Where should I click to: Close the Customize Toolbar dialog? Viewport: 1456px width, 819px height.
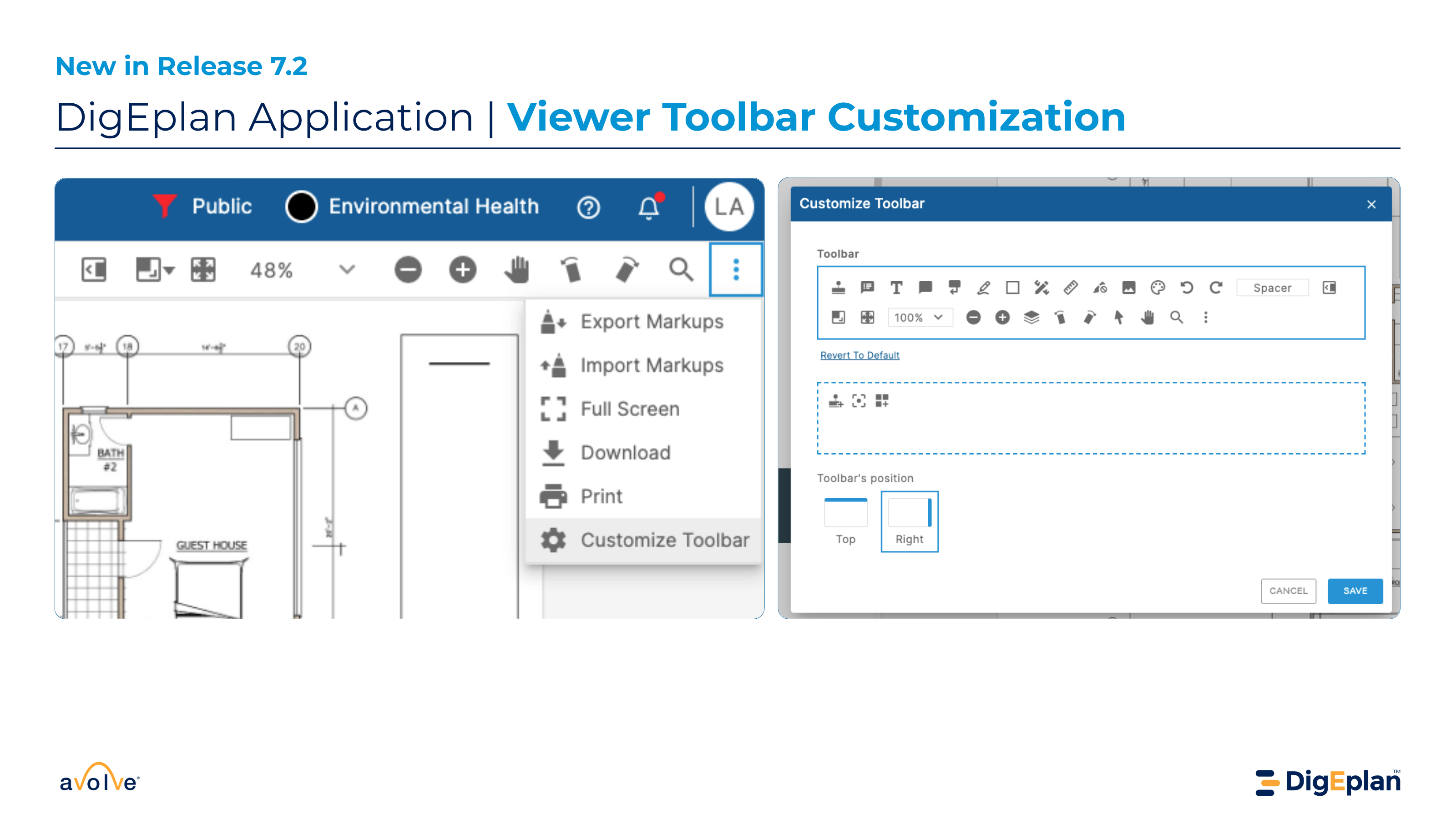pyautogui.click(x=1371, y=205)
